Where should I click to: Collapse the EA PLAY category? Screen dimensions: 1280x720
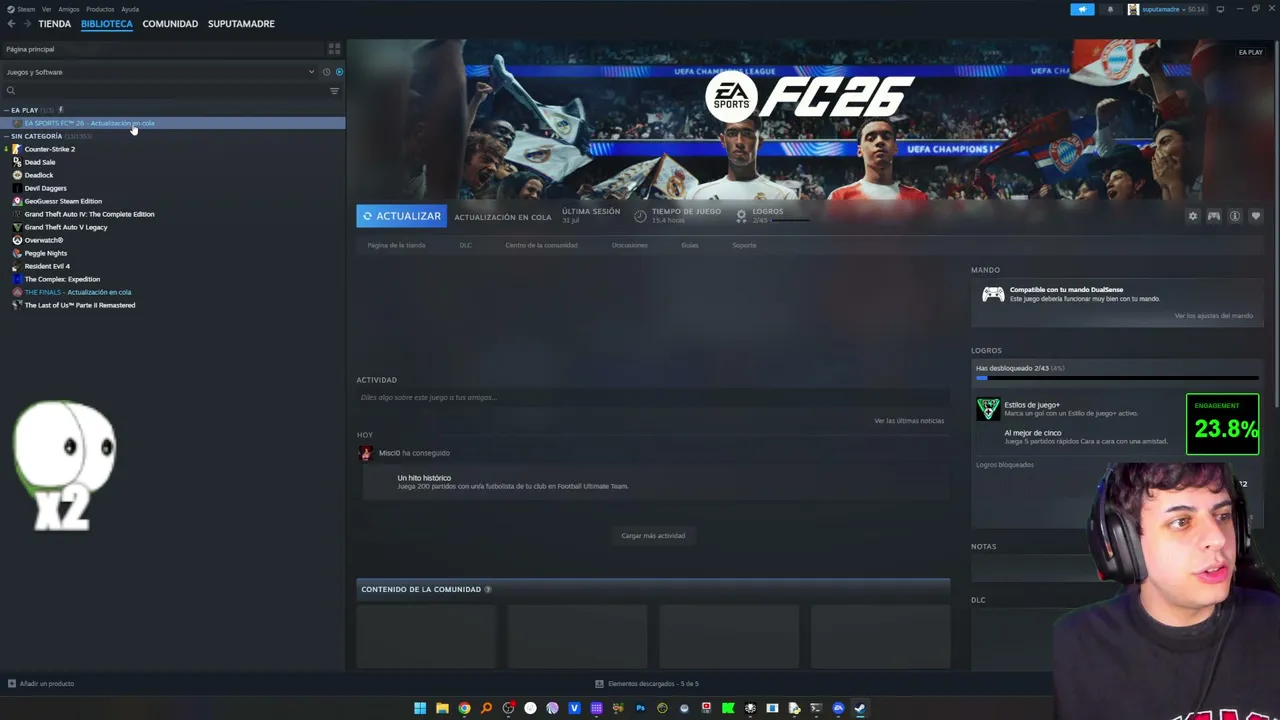click(7, 110)
